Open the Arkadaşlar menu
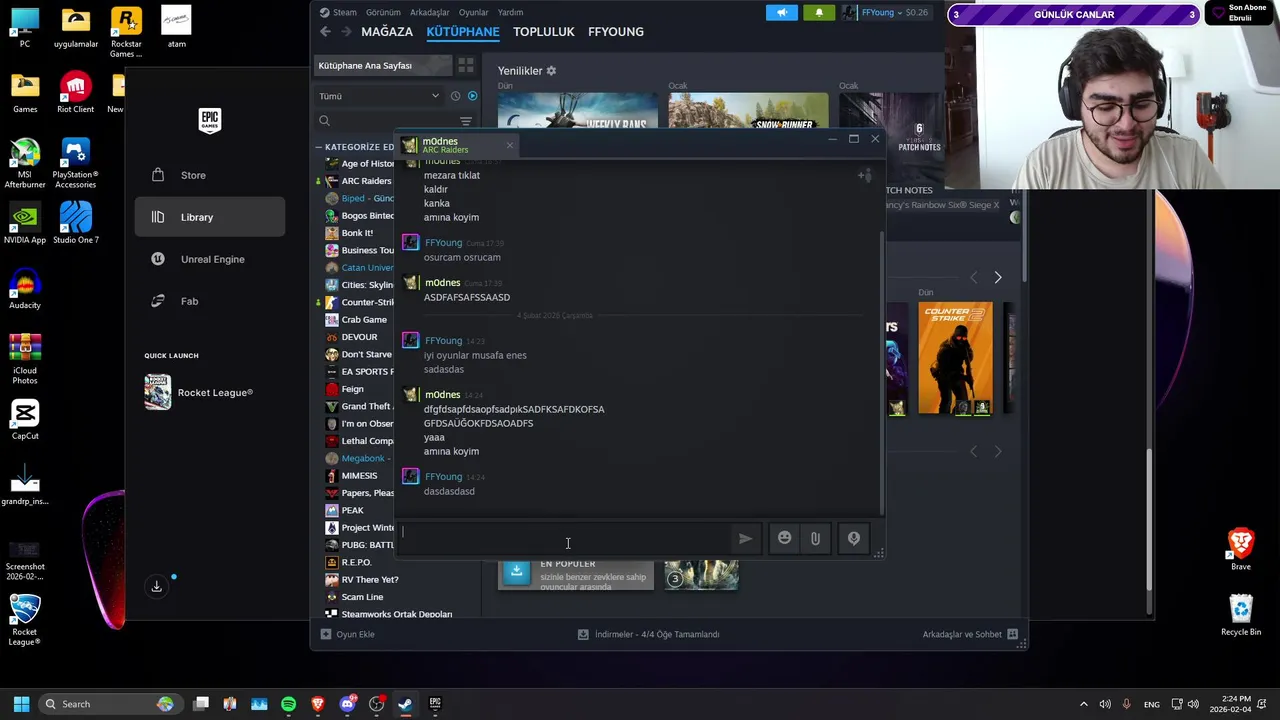The height and width of the screenshot is (720, 1280). (430, 12)
